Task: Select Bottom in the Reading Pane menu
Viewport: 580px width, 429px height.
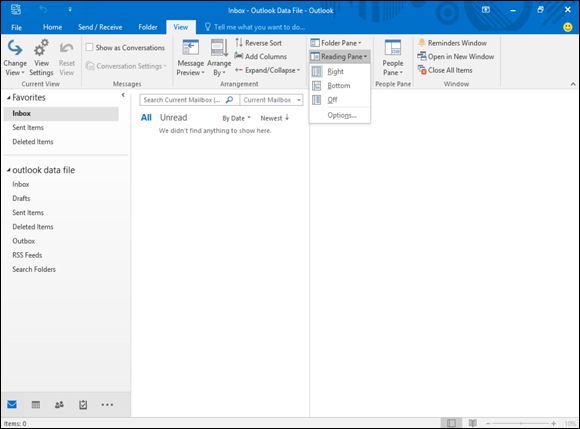Action: (x=340, y=86)
